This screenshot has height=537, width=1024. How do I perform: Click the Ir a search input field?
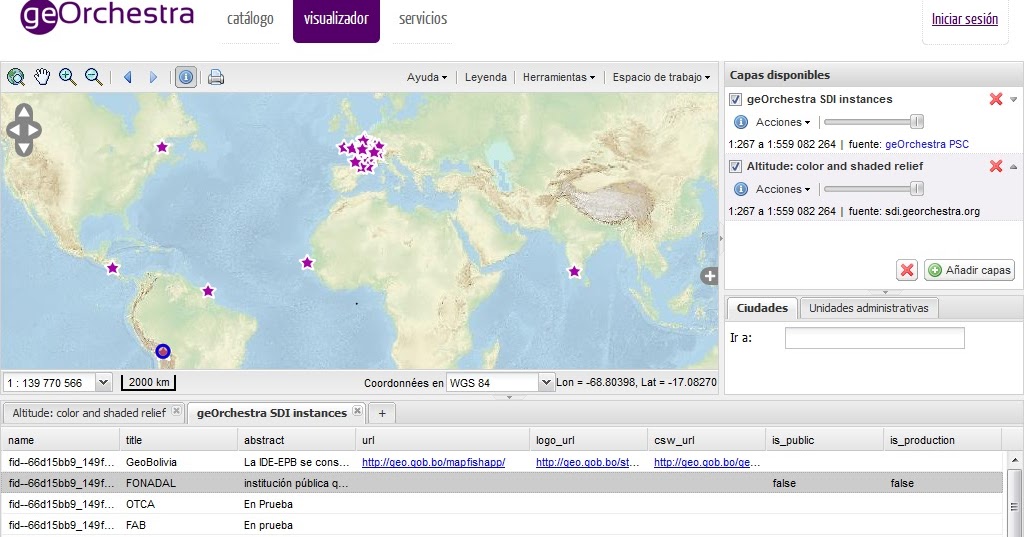874,338
